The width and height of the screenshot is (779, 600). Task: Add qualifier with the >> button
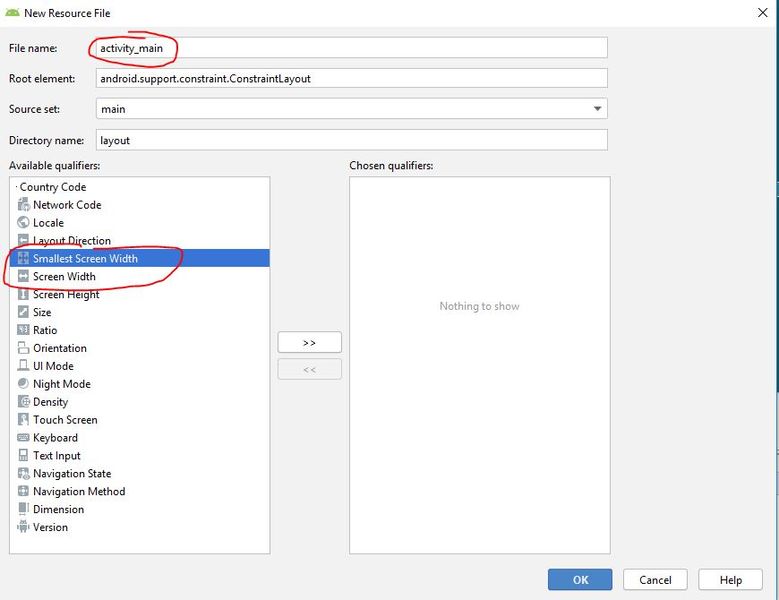pos(310,342)
